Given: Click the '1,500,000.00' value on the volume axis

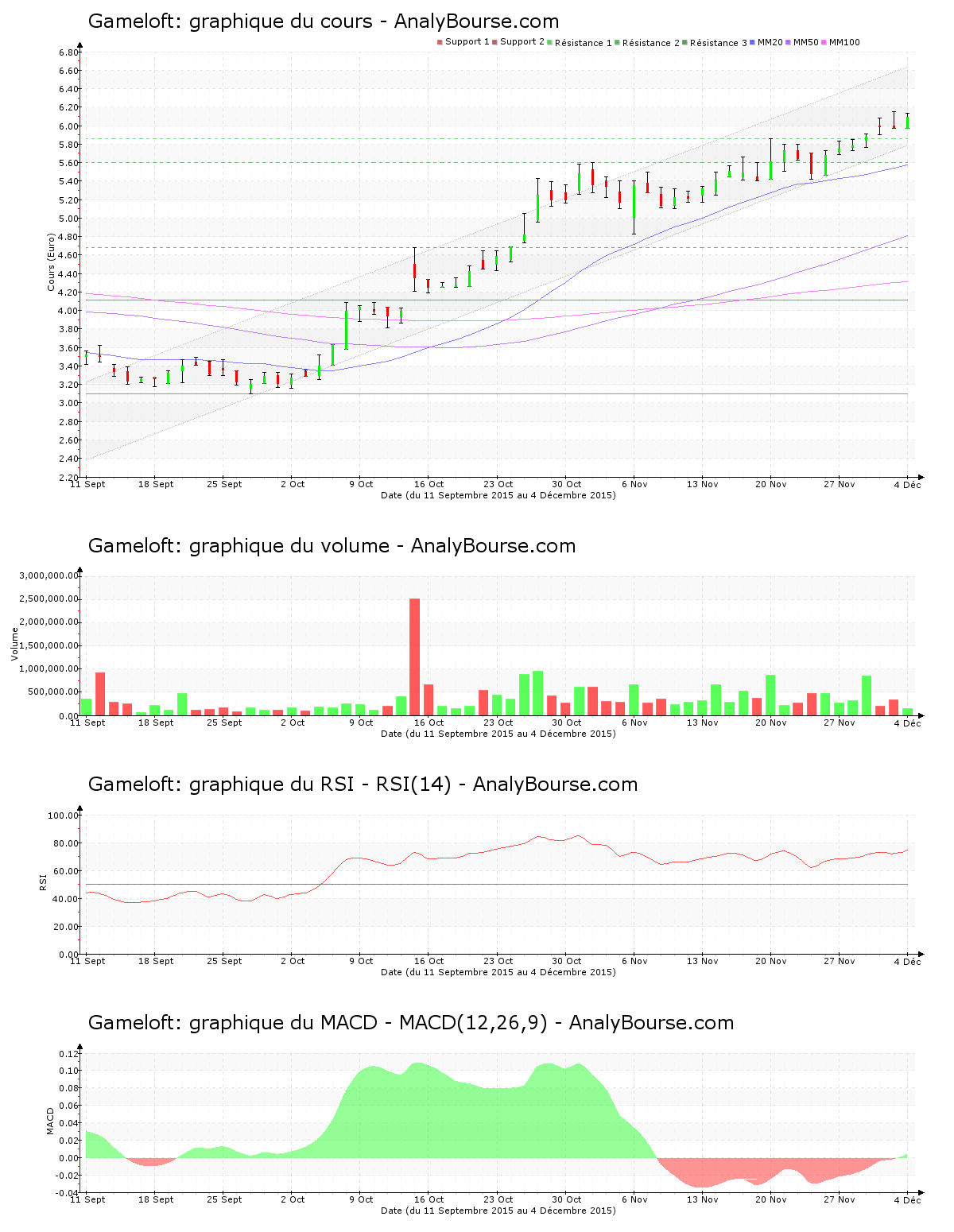Looking at the screenshot, I should (x=49, y=645).
